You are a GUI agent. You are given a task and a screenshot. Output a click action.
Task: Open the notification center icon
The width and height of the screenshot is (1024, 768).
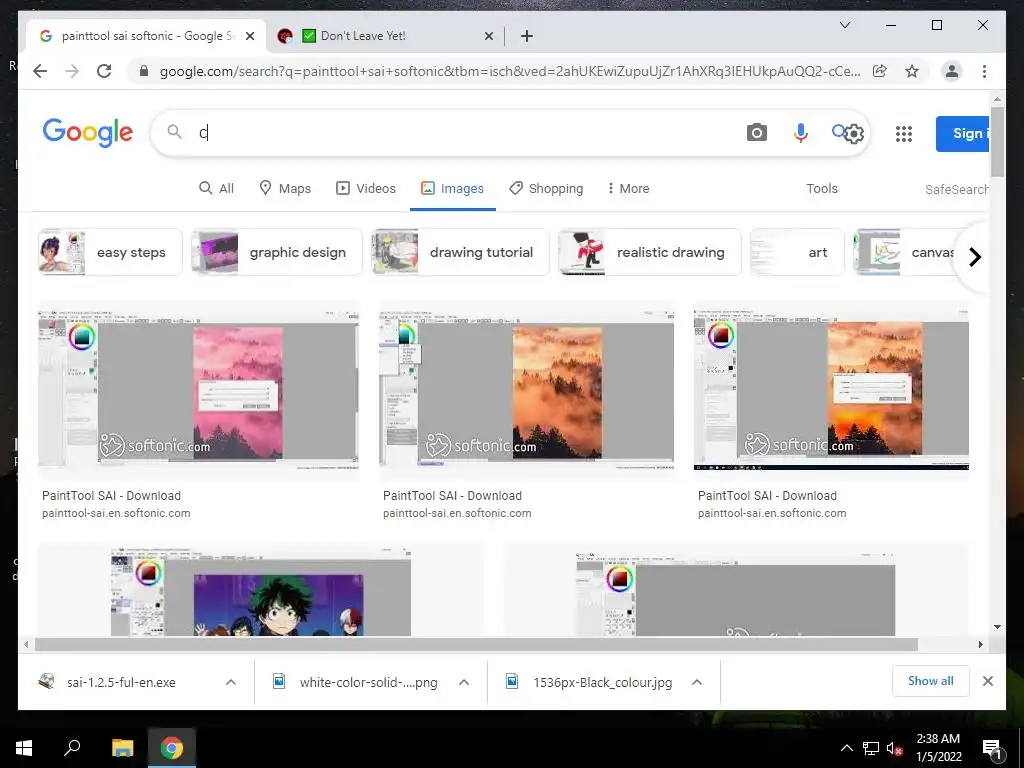point(993,749)
